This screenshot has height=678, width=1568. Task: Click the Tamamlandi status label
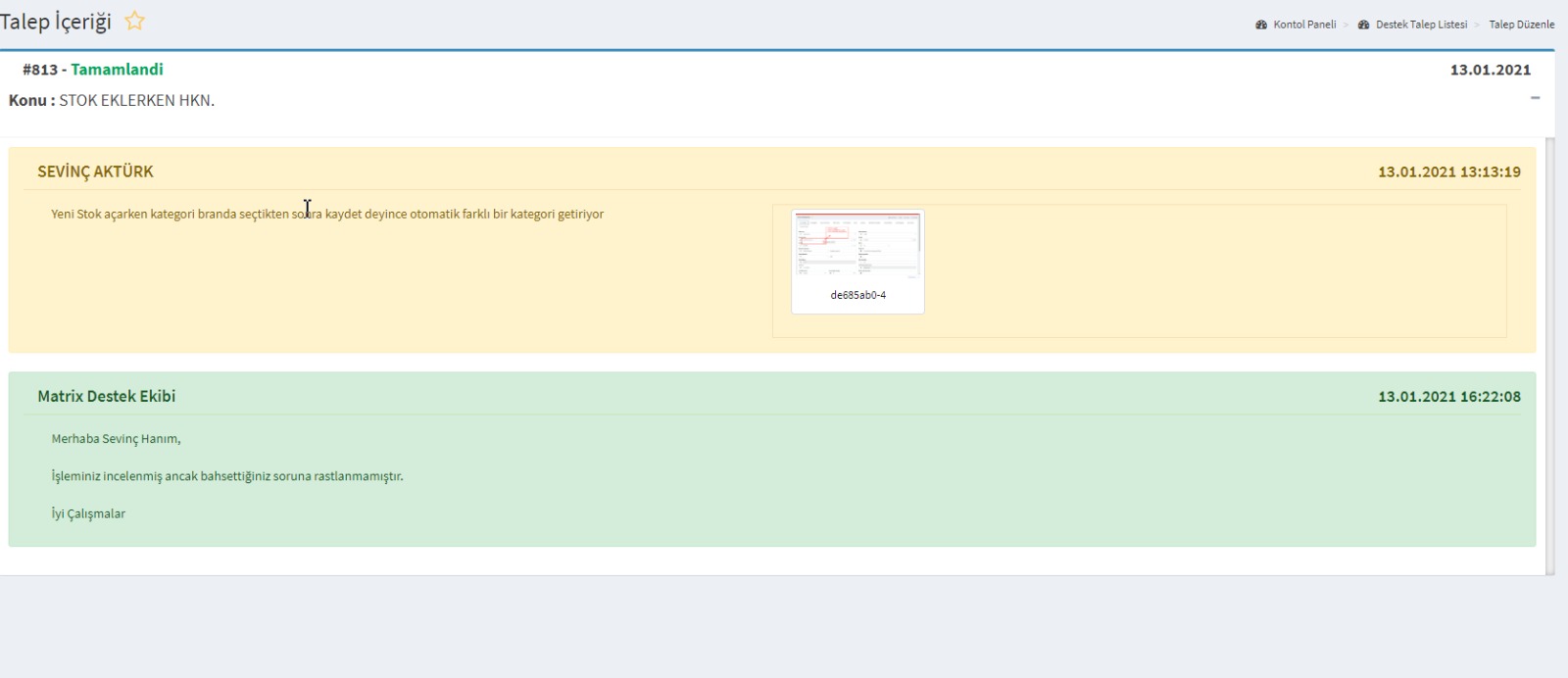pyautogui.click(x=117, y=70)
